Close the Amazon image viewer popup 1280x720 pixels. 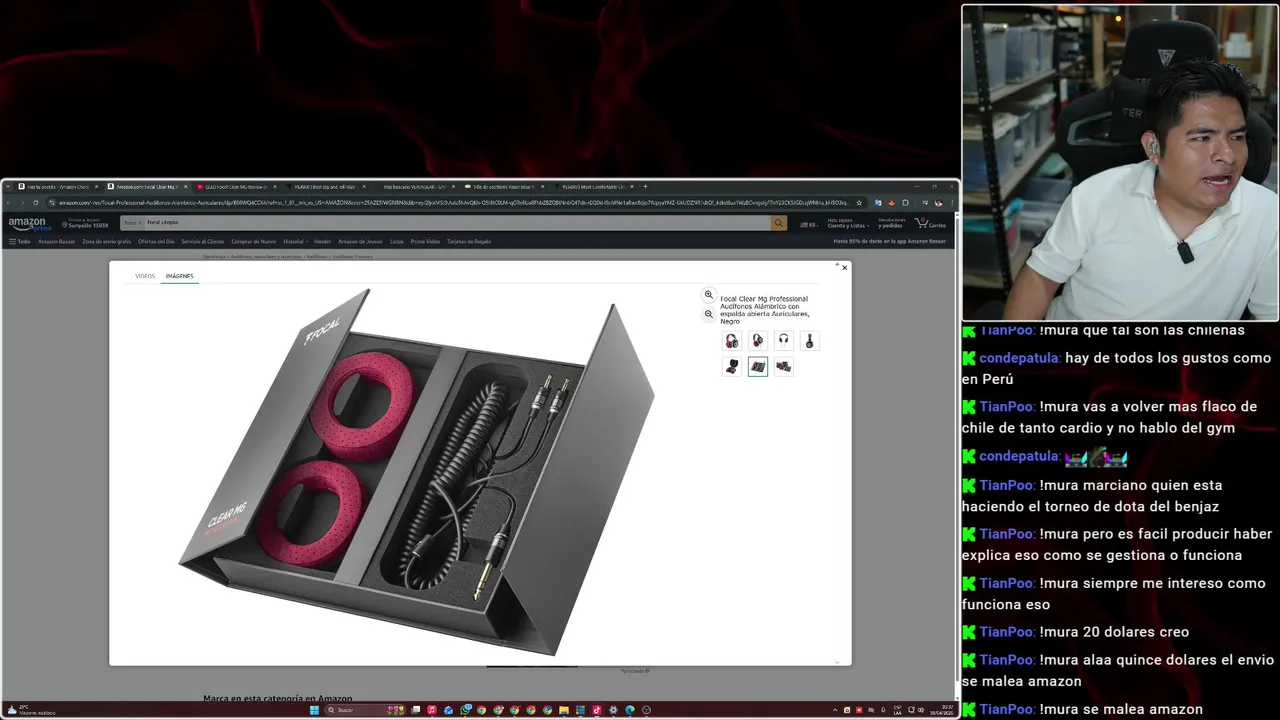click(844, 267)
